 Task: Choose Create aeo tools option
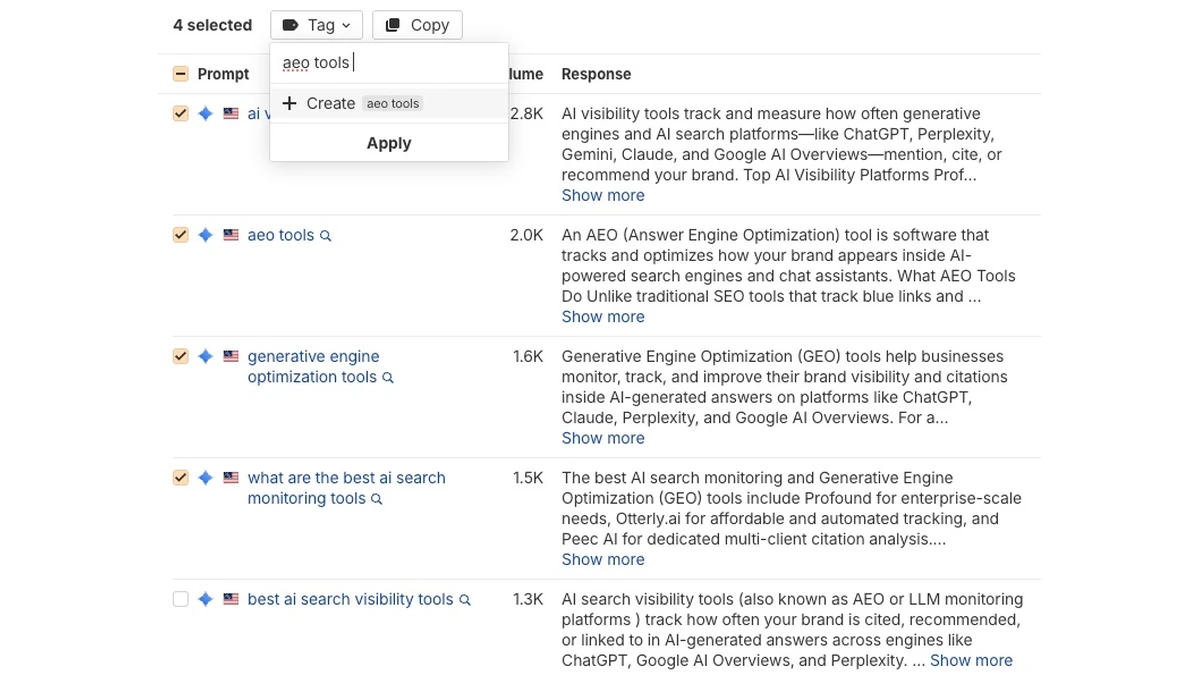389,103
